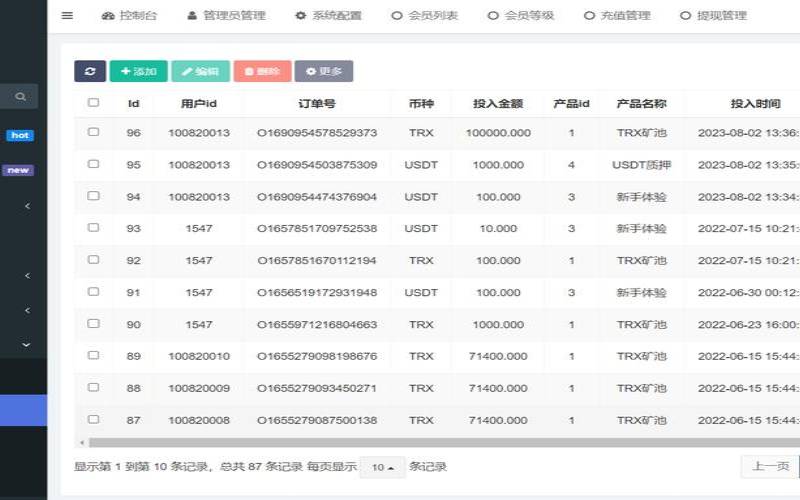
Task: Toggle the select-all checkbox in header
Action: tap(93, 102)
